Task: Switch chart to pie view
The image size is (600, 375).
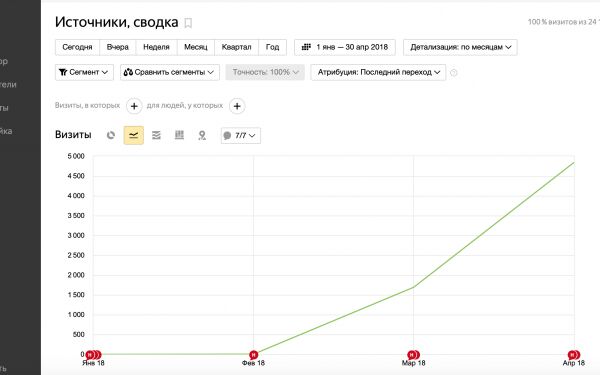Action: 111,135
